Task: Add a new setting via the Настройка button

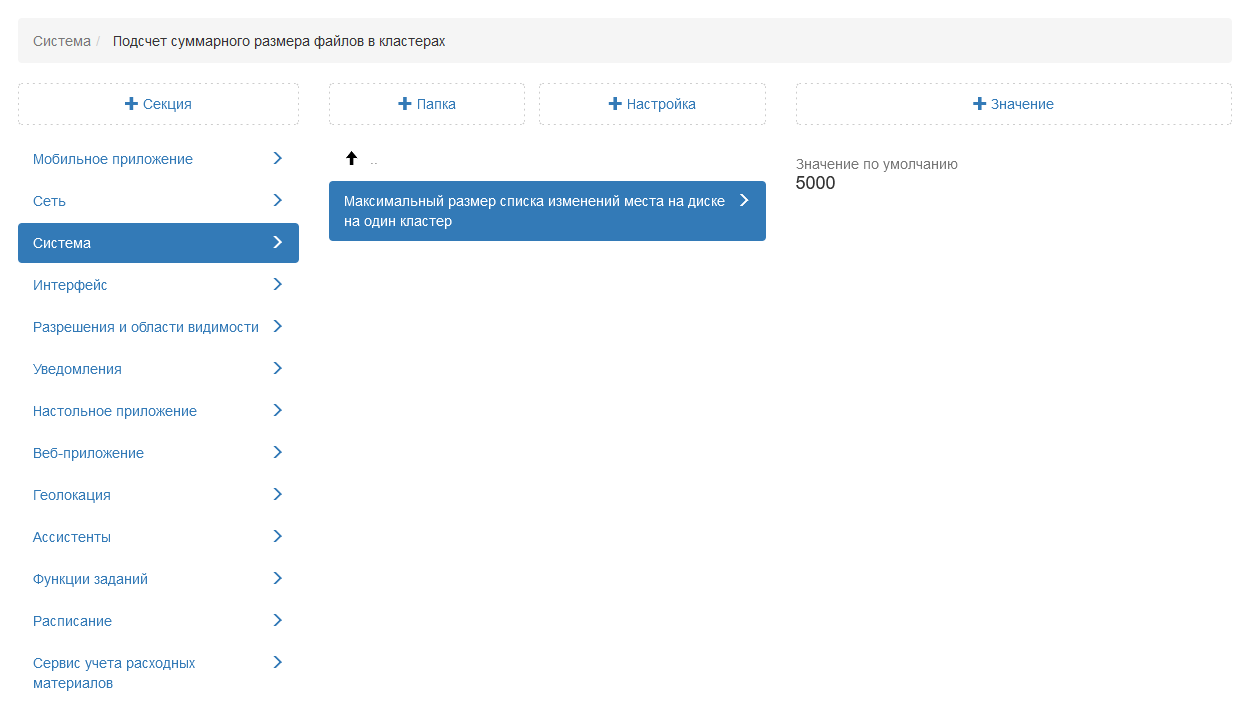Action: pos(652,104)
